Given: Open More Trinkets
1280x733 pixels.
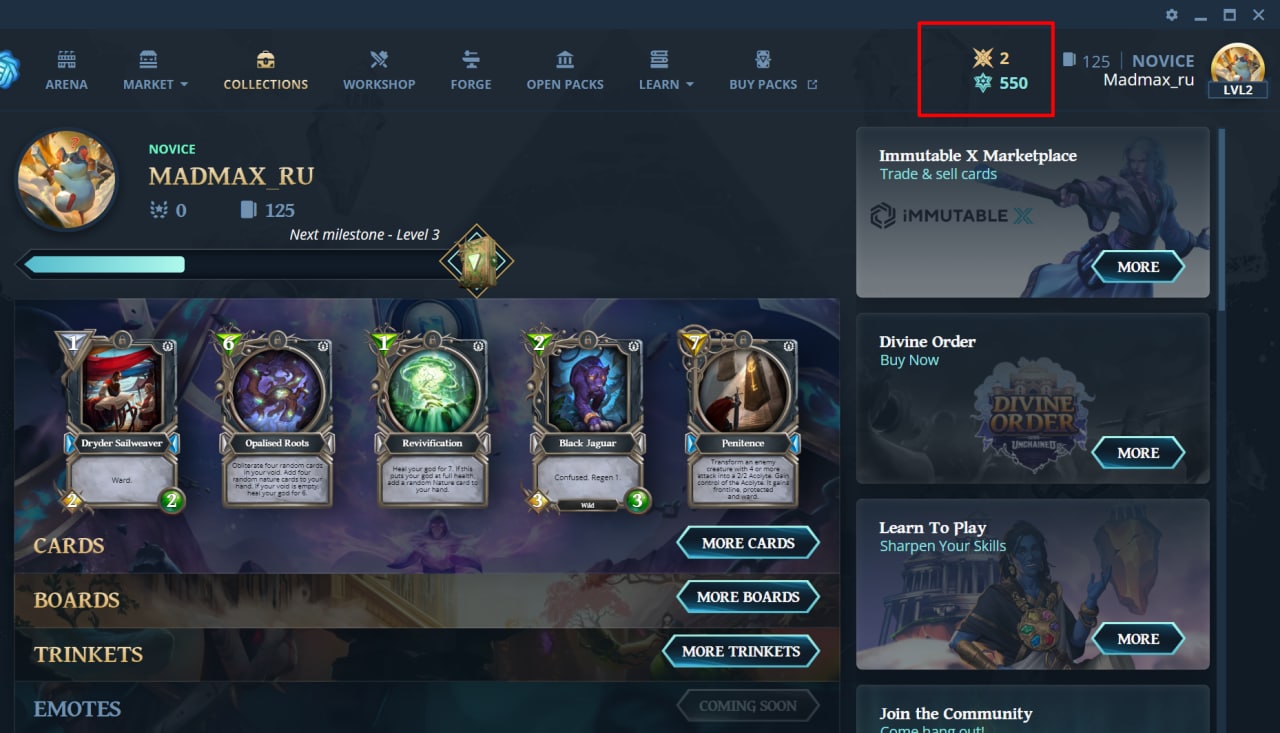Looking at the screenshot, I should [741, 651].
